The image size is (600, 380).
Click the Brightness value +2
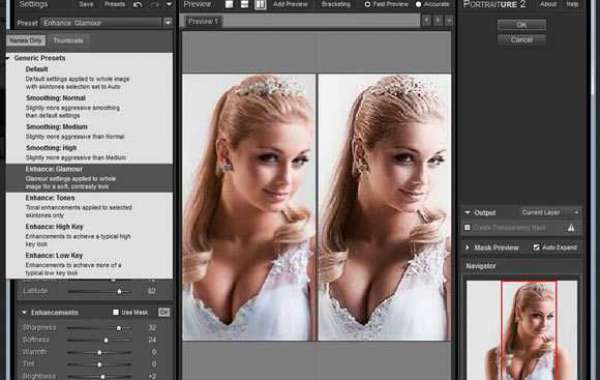152,376
